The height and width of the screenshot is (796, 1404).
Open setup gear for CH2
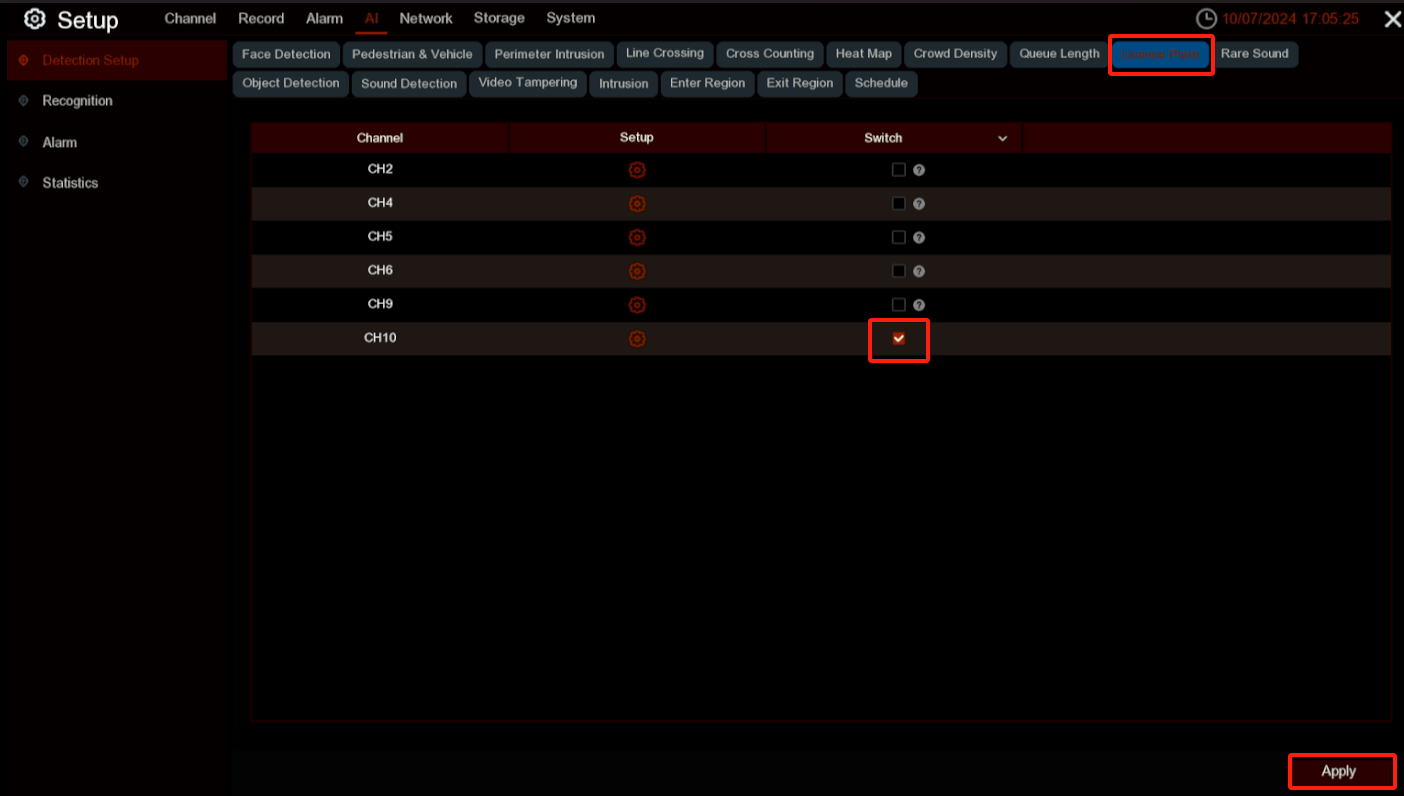point(637,170)
